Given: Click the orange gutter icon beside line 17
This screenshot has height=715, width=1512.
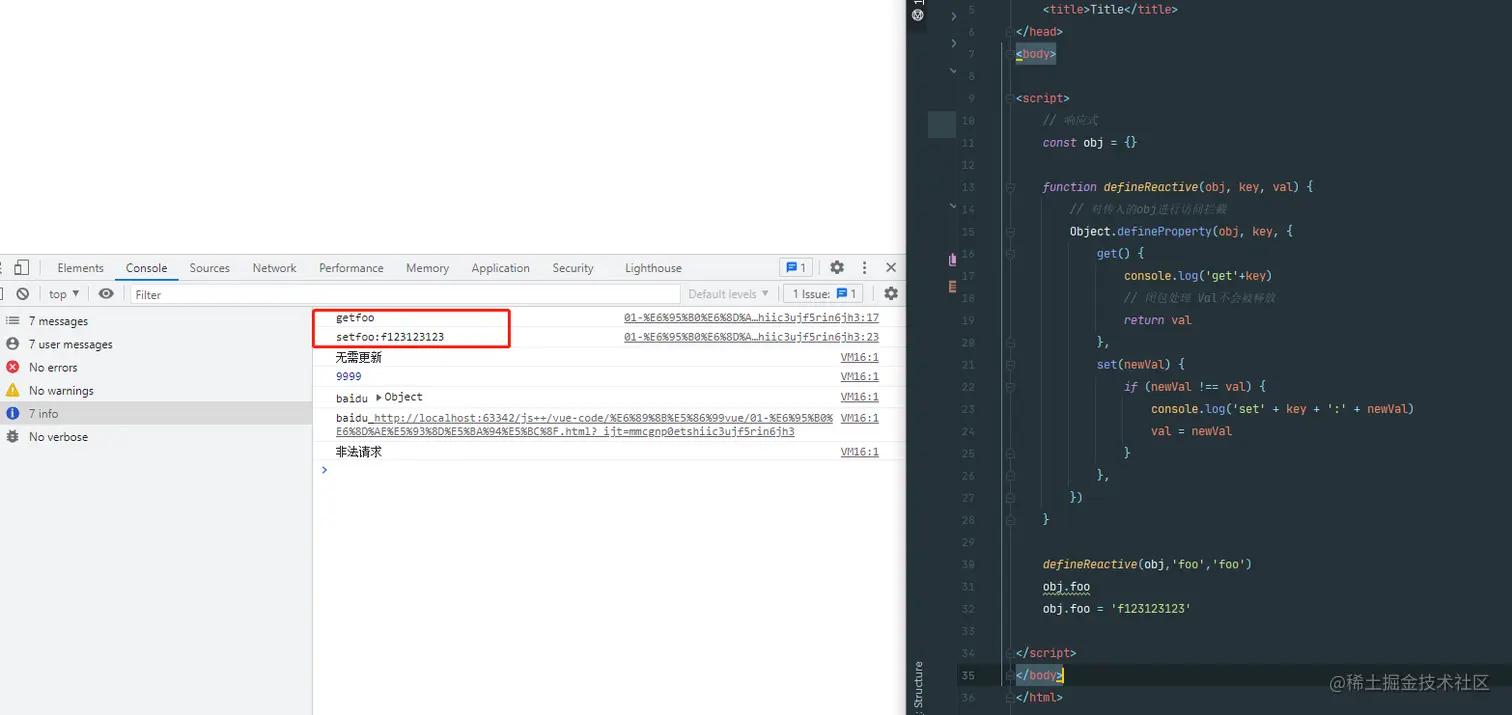Looking at the screenshot, I should point(952,286).
